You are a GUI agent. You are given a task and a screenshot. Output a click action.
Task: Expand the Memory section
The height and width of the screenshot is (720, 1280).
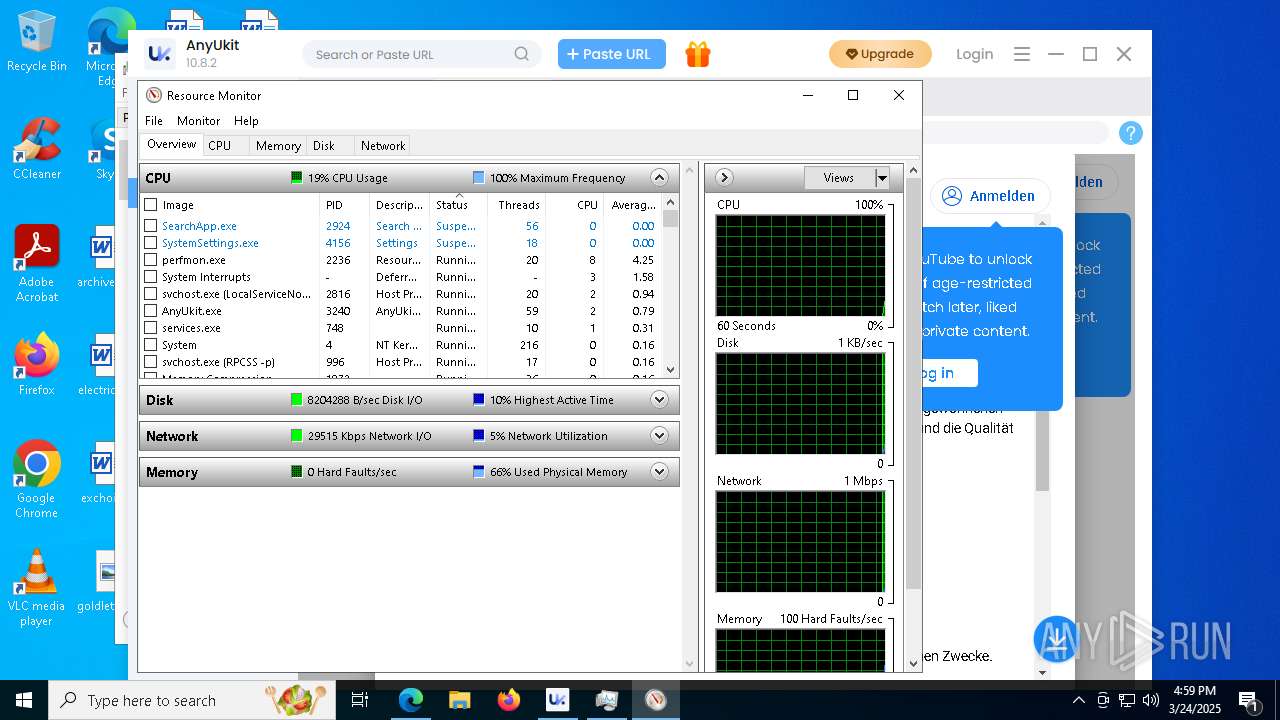tap(659, 472)
